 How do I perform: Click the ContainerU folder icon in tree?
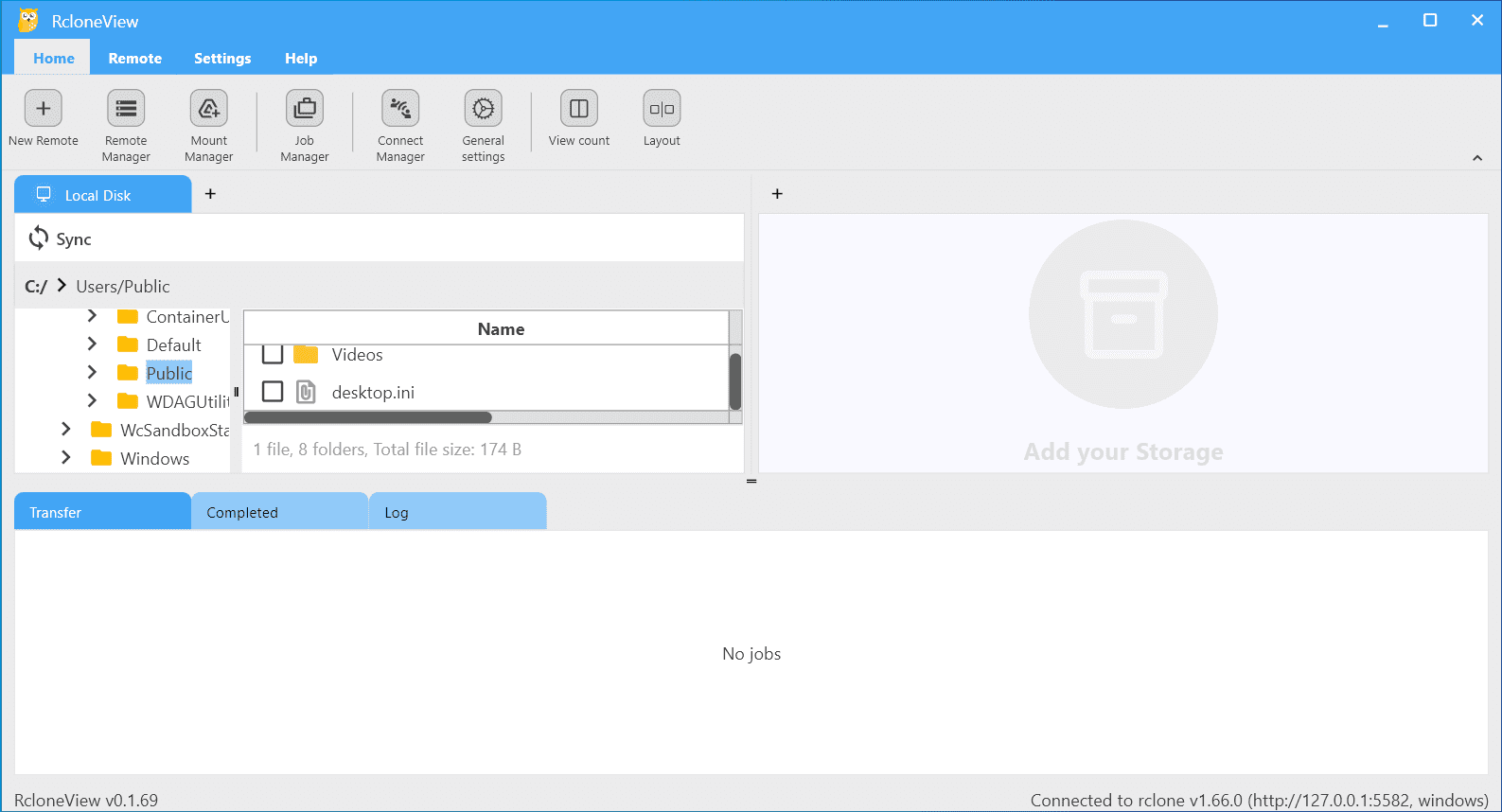[x=128, y=316]
